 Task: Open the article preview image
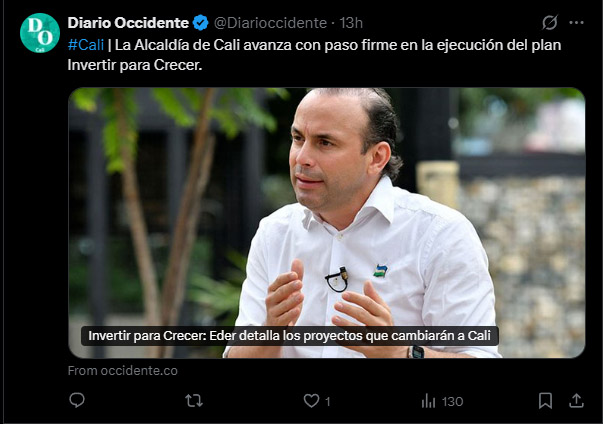point(326,223)
